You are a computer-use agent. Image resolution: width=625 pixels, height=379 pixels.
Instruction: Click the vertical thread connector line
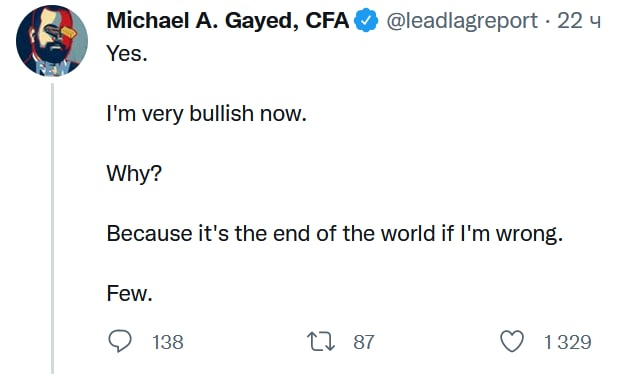(52, 228)
